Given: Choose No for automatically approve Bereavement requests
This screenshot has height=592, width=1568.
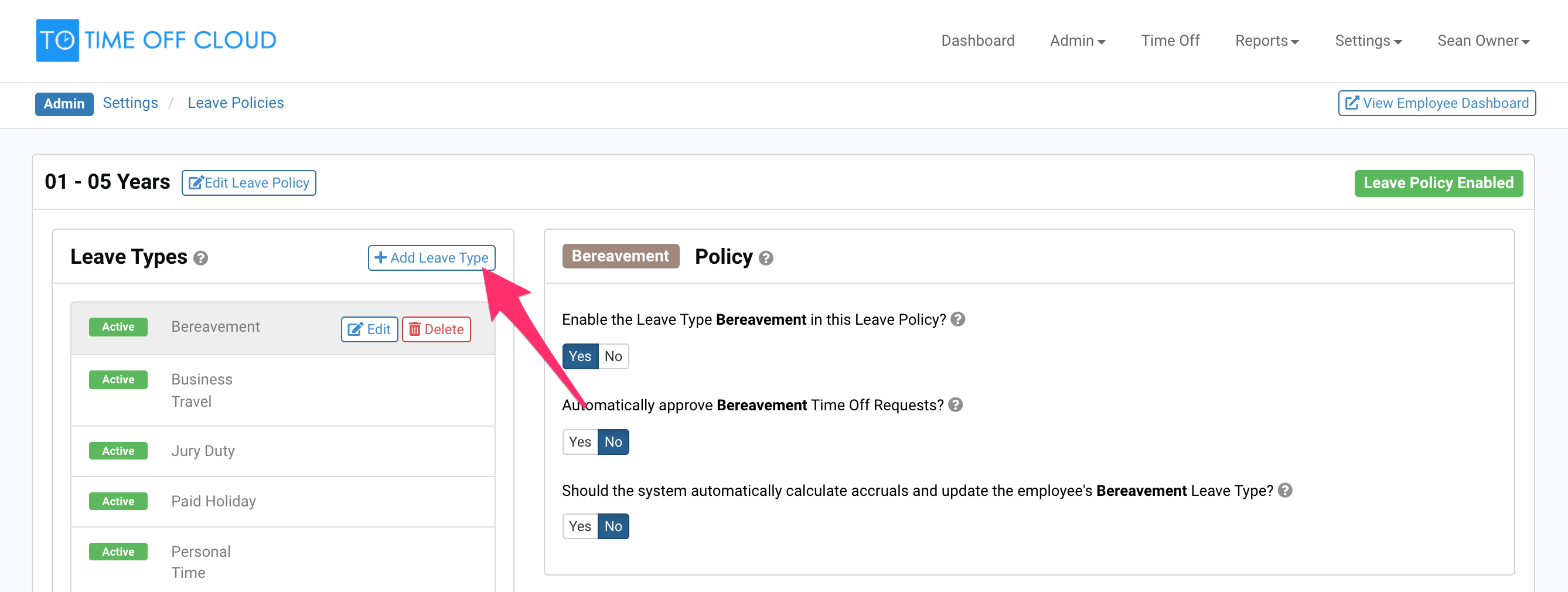Looking at the screenshot, I should tap(613, 442).
